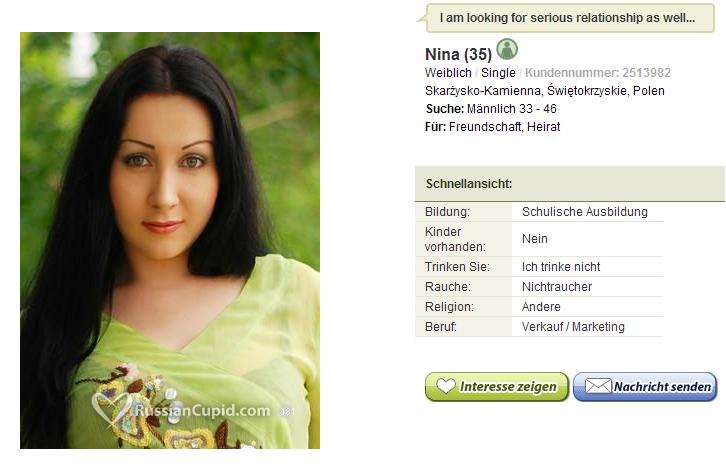Click the Kundennummer 2513982 text

pos(598,73)
